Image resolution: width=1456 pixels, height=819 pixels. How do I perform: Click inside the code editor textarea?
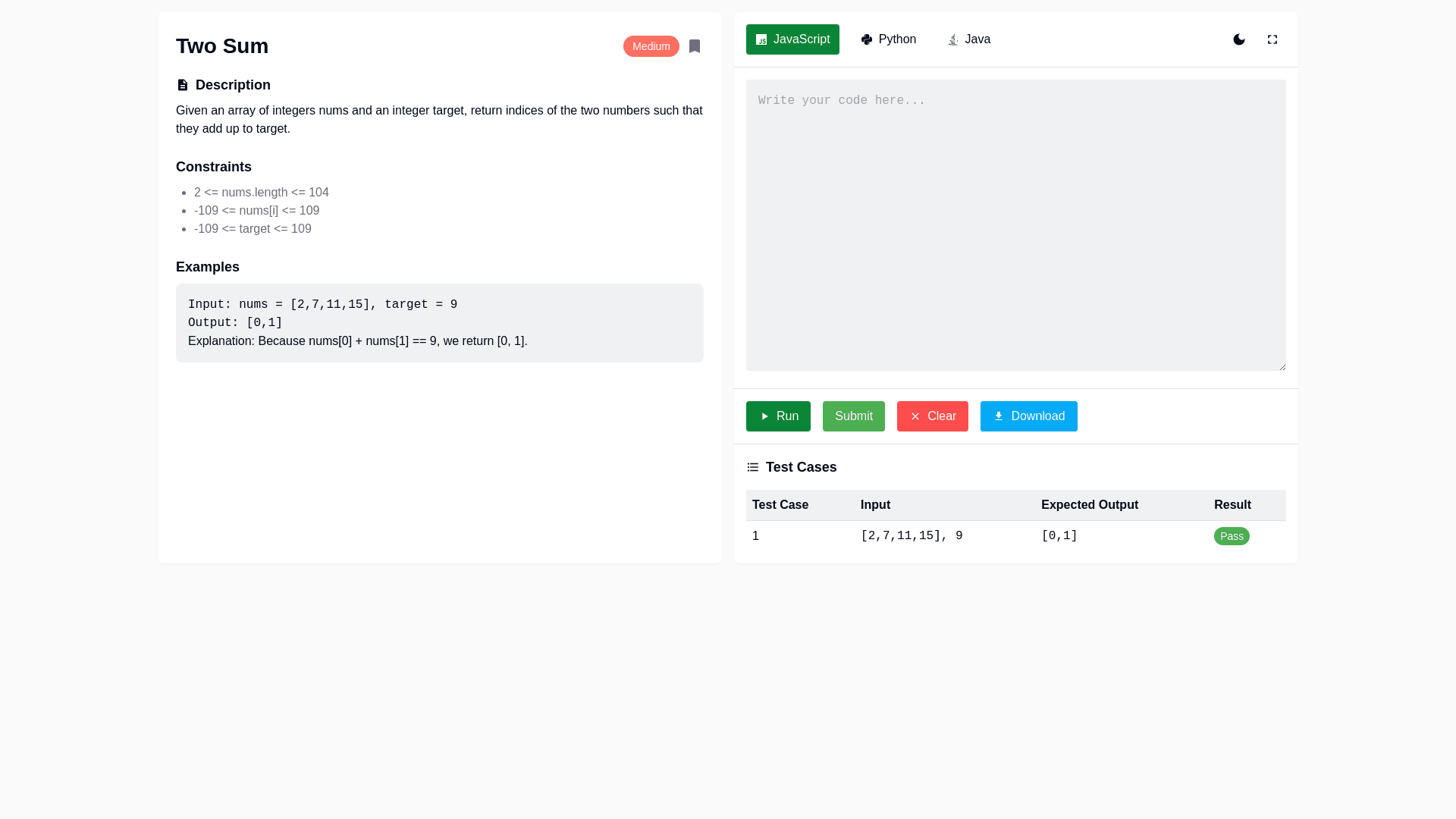click(1015, 225)
